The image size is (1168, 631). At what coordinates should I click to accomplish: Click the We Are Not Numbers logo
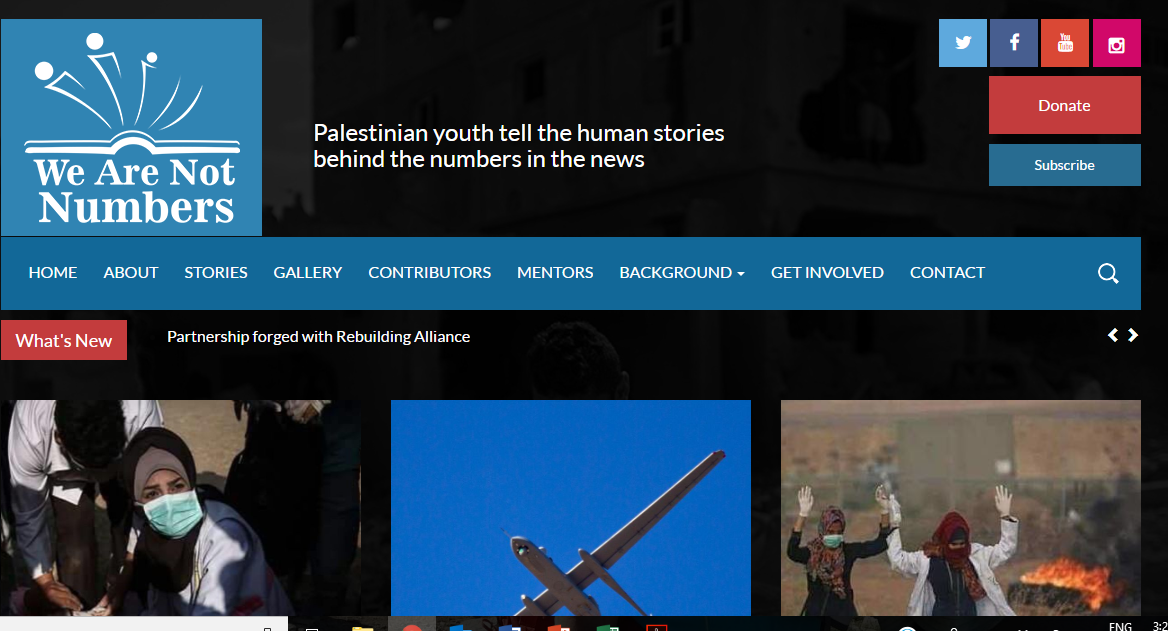pos(132,127)
